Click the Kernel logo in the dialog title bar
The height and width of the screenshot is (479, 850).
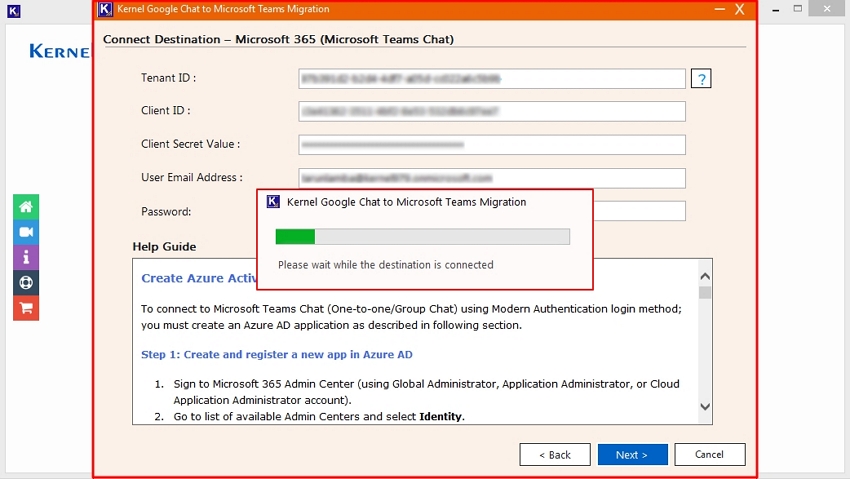point(105,9)
